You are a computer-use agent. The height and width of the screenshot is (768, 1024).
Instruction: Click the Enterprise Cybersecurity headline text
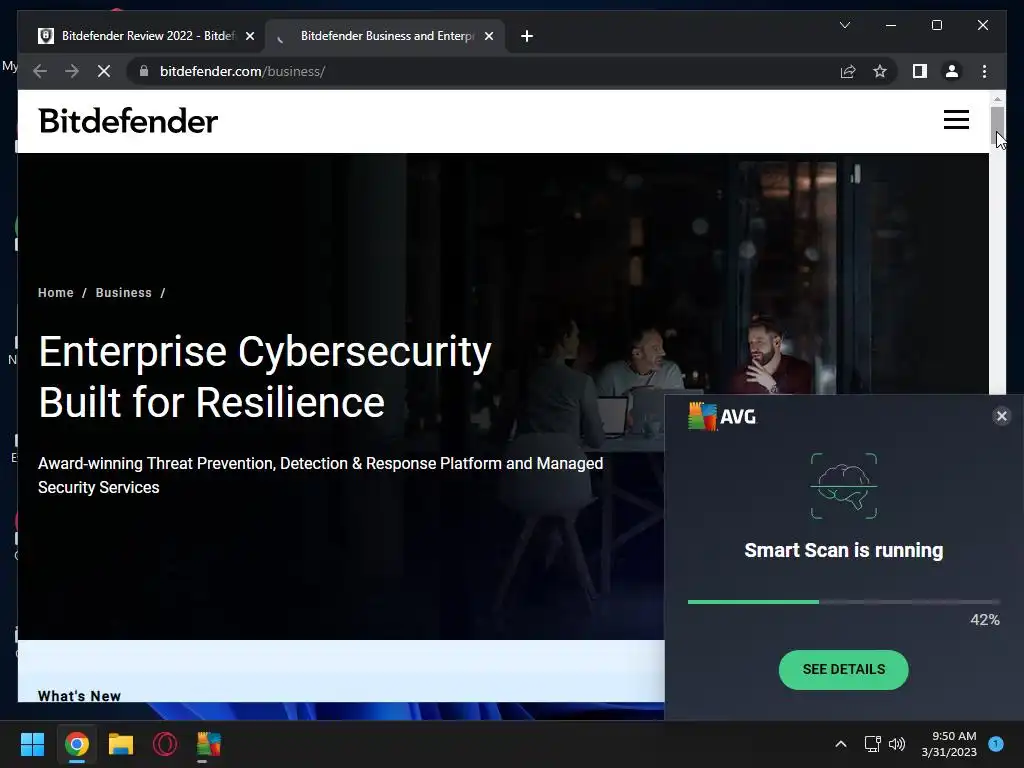click(x=265, y=377)
